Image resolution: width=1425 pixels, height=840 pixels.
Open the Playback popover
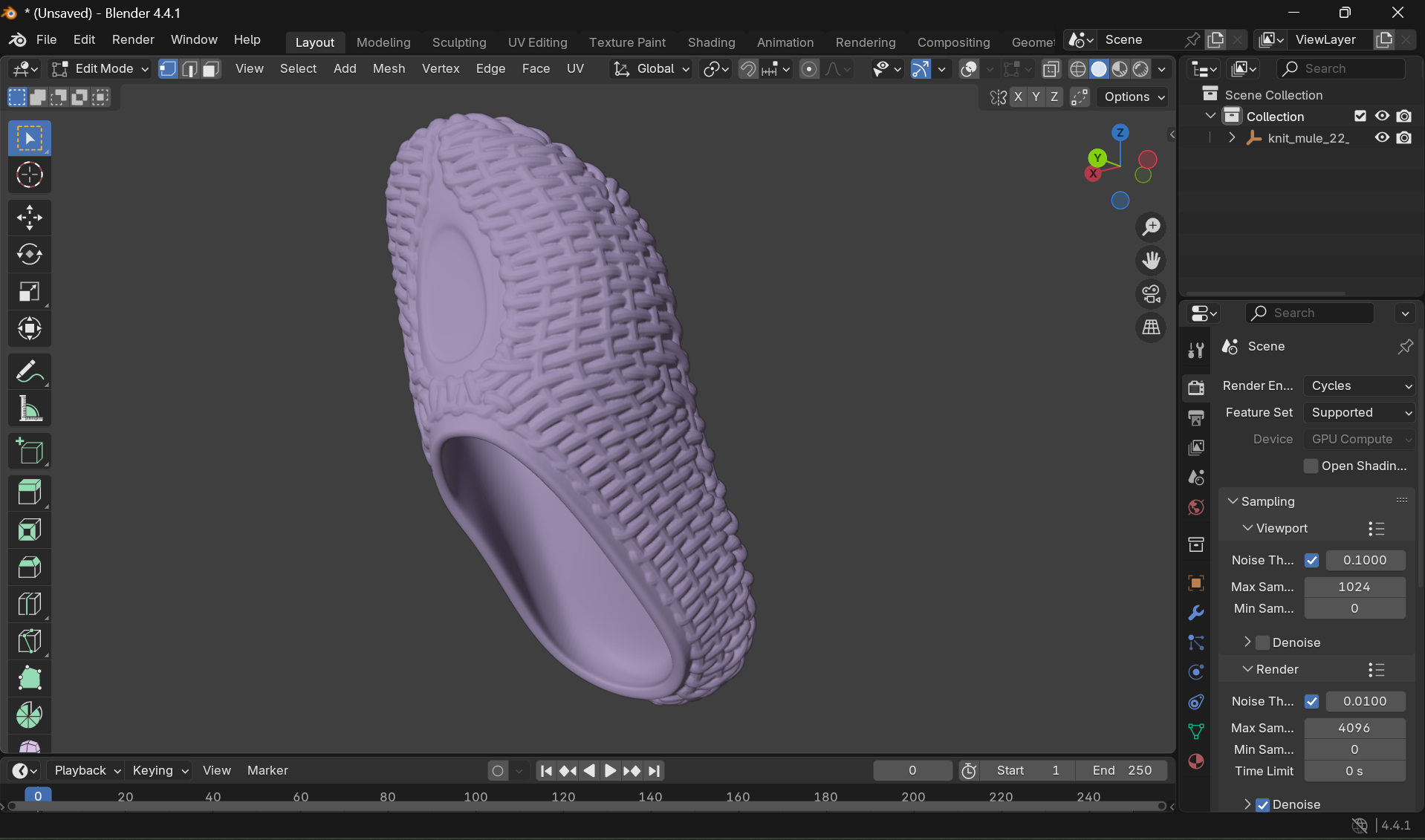pos(87,770)
